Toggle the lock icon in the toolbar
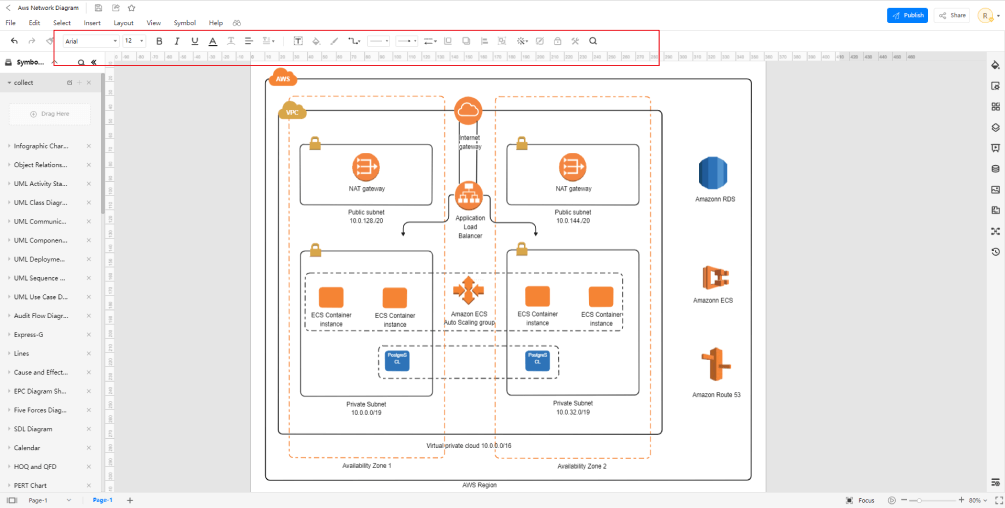 tap(558, 41)
